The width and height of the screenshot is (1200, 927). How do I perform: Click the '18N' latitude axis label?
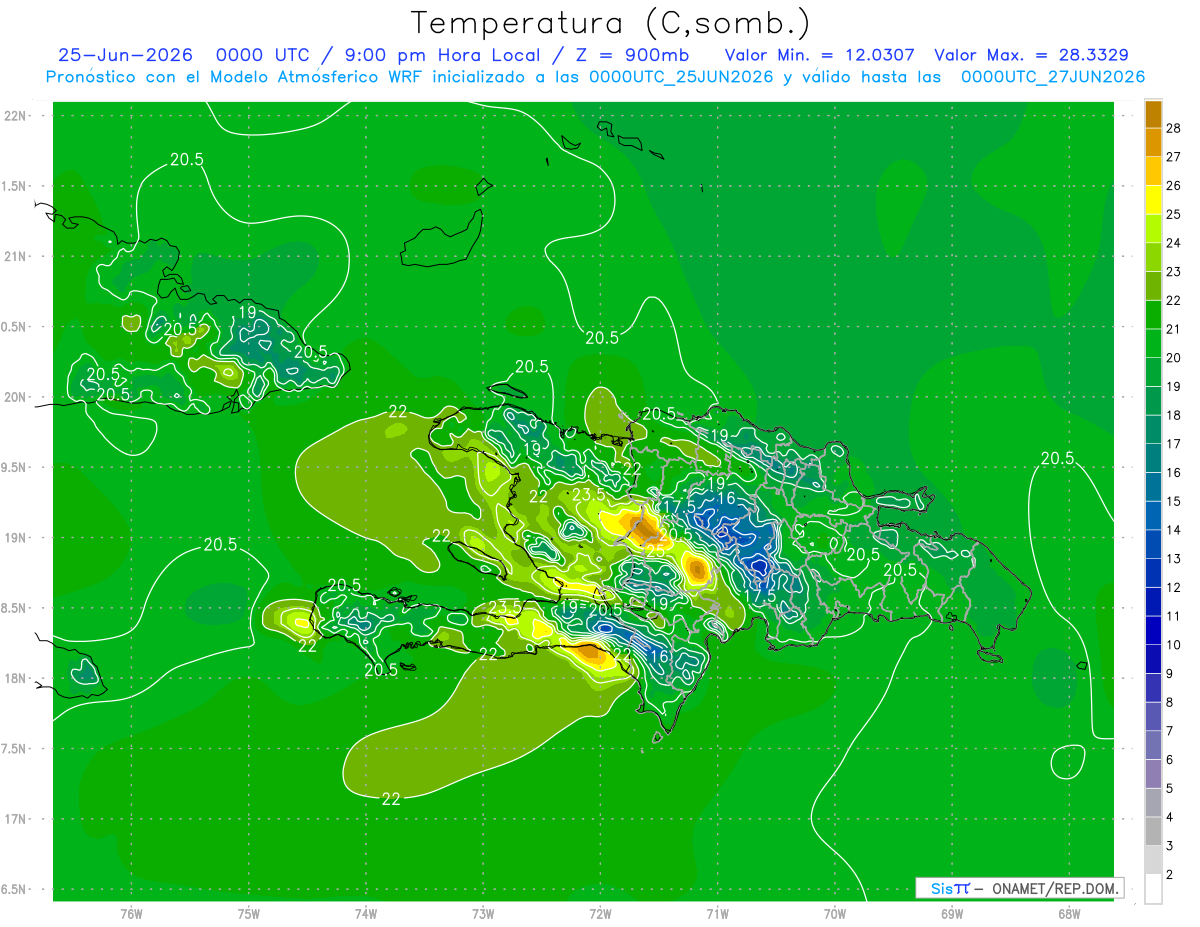[x=15, y=678]
